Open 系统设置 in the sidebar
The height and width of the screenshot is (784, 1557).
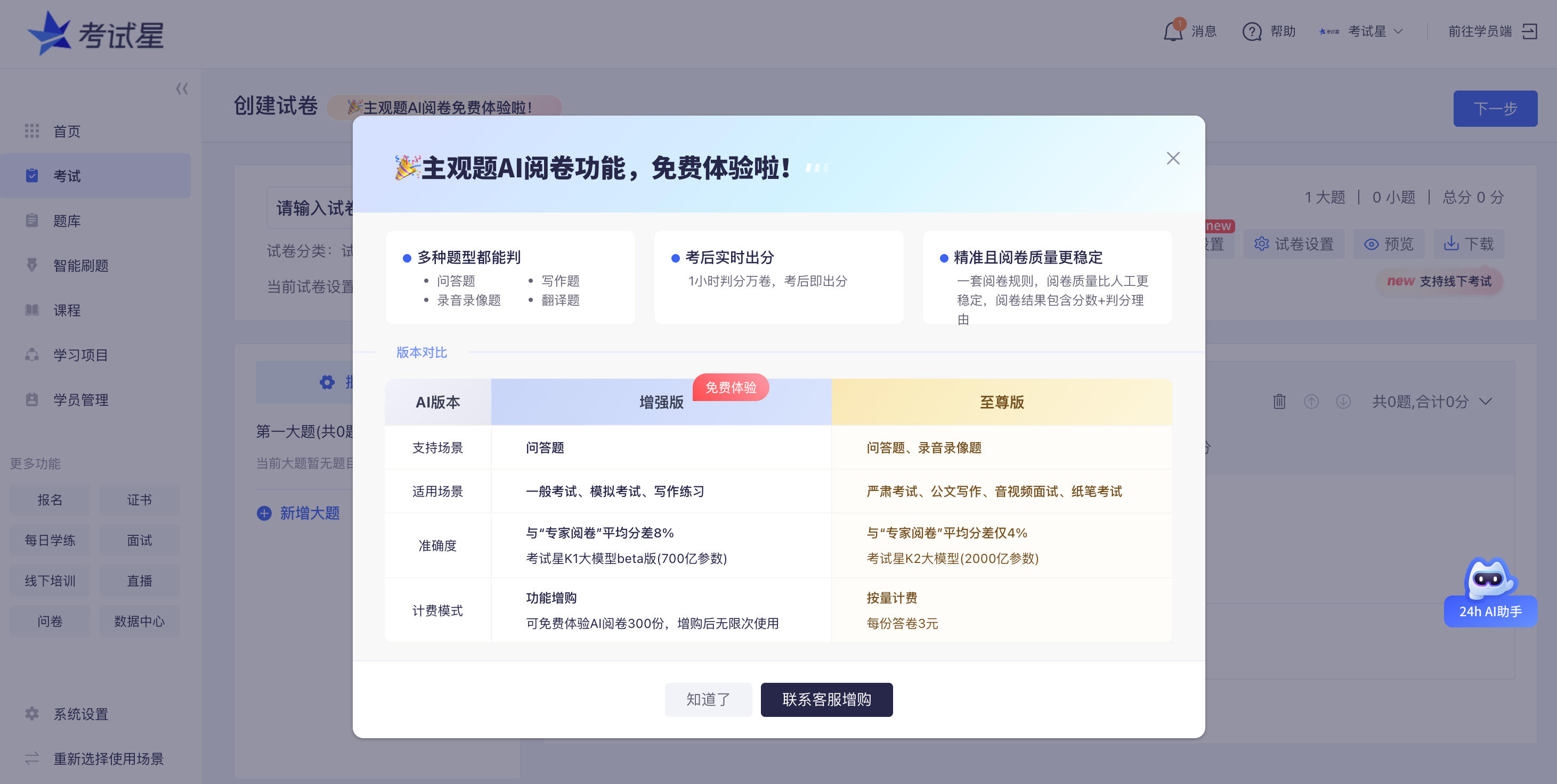(95, 714)
